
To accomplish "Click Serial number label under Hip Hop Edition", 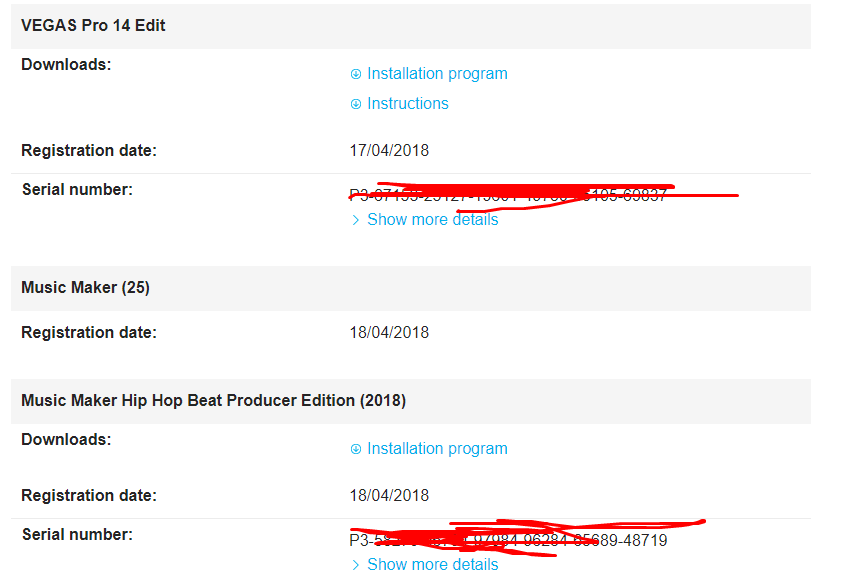I will click(x=77, y=535).
